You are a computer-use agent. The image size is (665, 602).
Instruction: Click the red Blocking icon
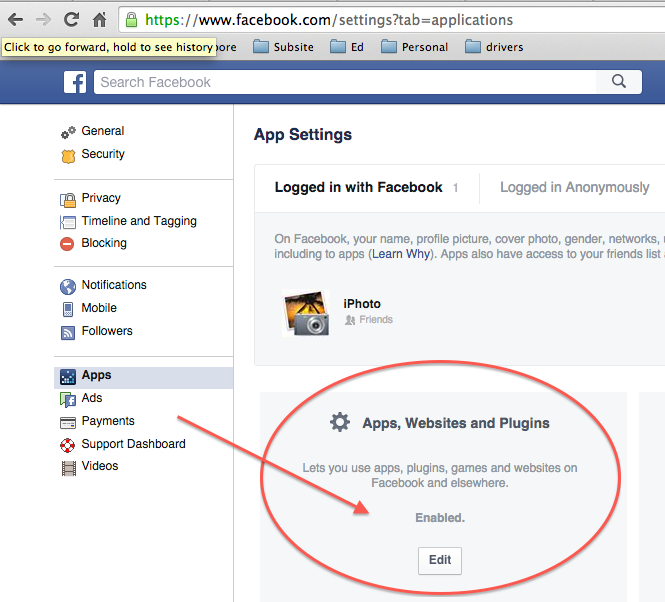pyautogui.click(x=67, y=244)
